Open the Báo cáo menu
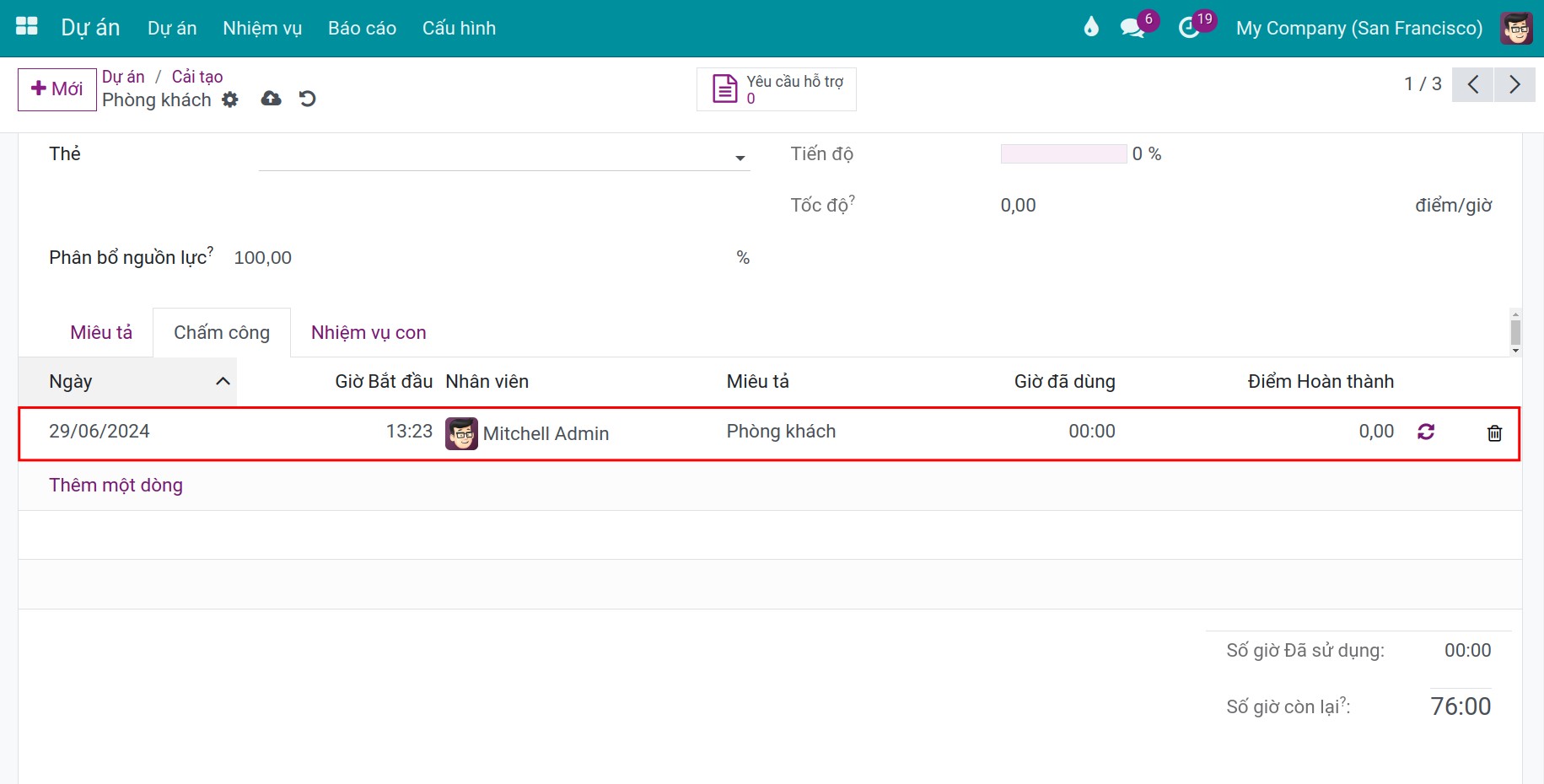Screen dimensions: 1544x784 (x=362, y=28)
